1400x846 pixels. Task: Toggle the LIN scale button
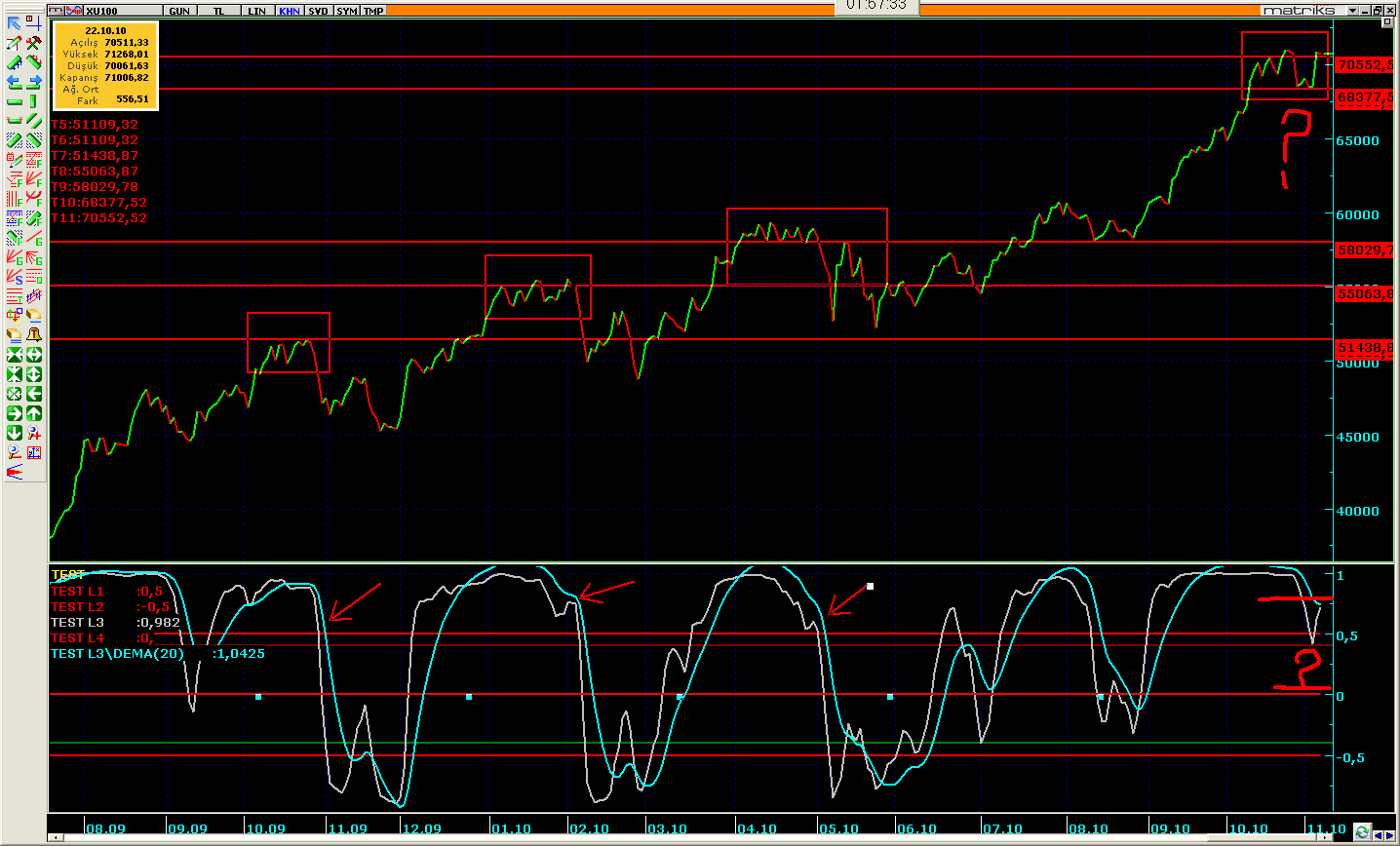256,11
